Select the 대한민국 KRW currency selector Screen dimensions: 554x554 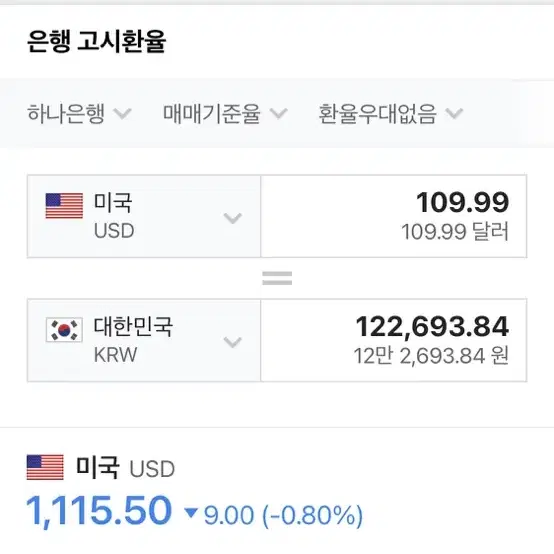[x=144, y=340]
